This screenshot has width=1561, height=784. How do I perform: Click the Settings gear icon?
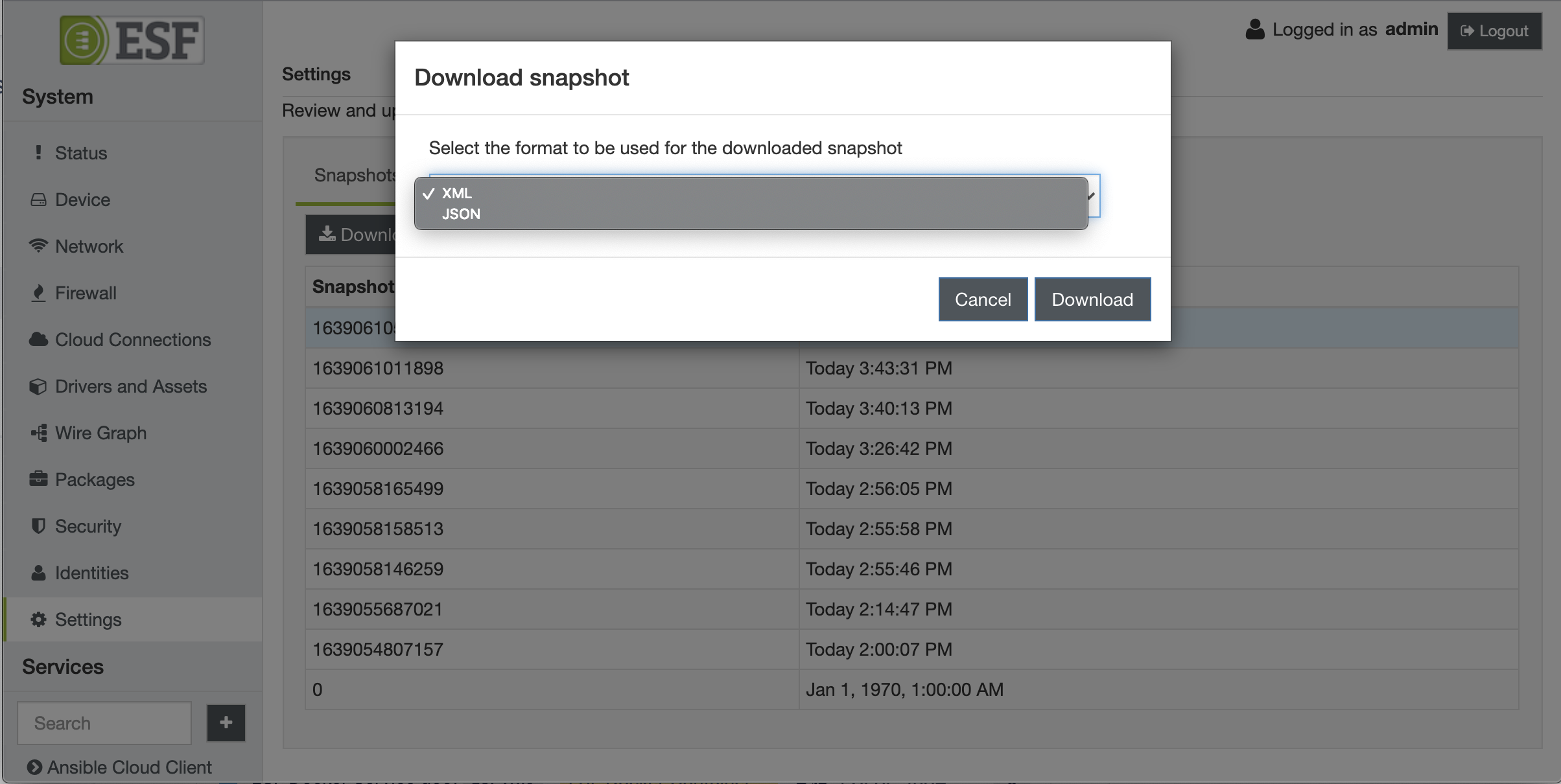(38, 619)
